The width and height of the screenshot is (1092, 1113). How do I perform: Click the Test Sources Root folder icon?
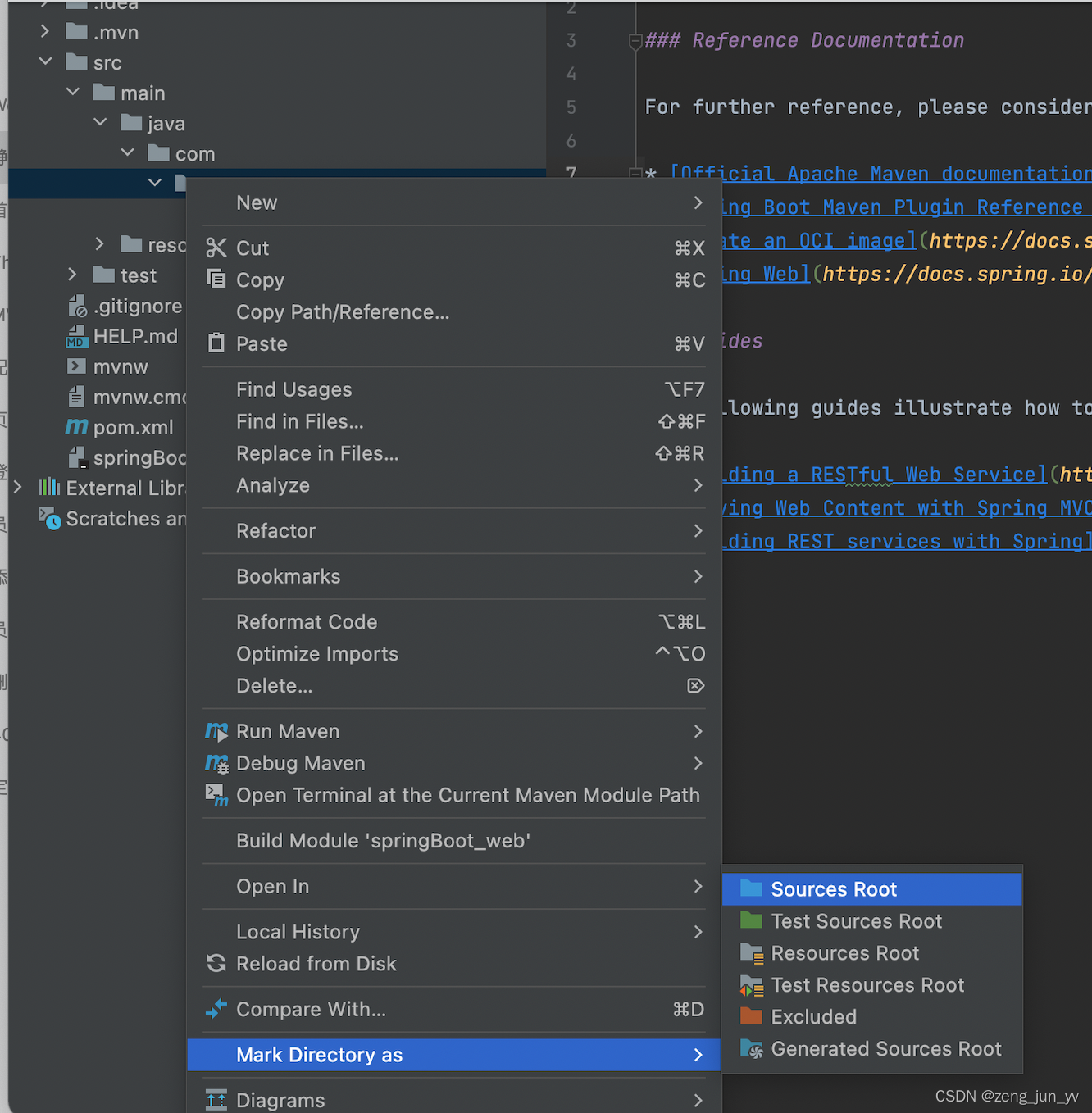coord(751,921)
